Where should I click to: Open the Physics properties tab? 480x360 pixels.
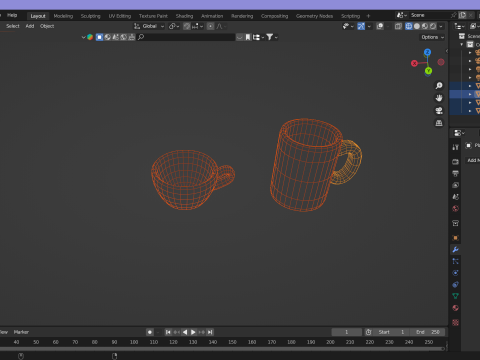pyautogui.click(x=455, y=273)
